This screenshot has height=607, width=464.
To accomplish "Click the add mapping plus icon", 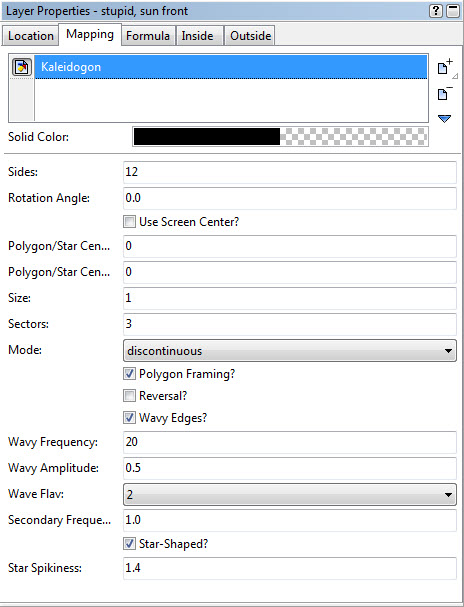I will pyautogui.click(x=445, y=67).
